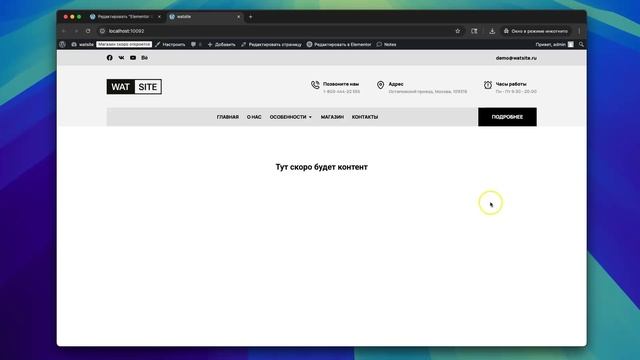Click the WAT SITE logo
The height and width of the screenshot is (360, 640).
click(134, 87)
